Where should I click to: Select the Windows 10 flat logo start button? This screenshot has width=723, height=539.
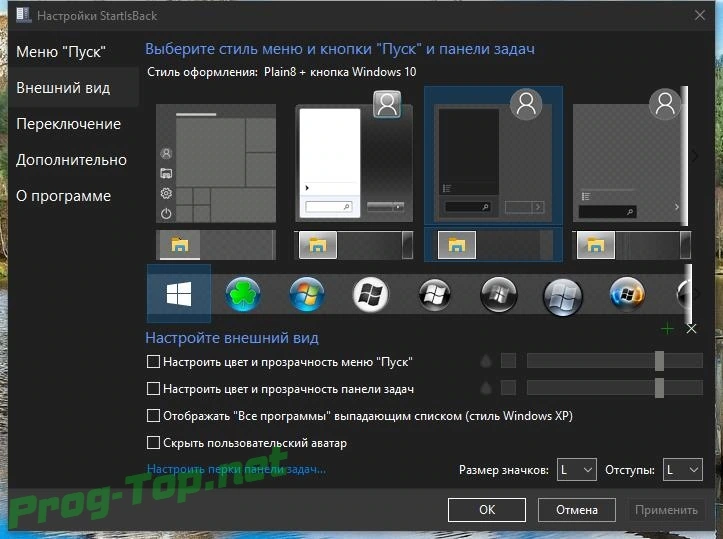pyautogui.click(x=179, y=294)
